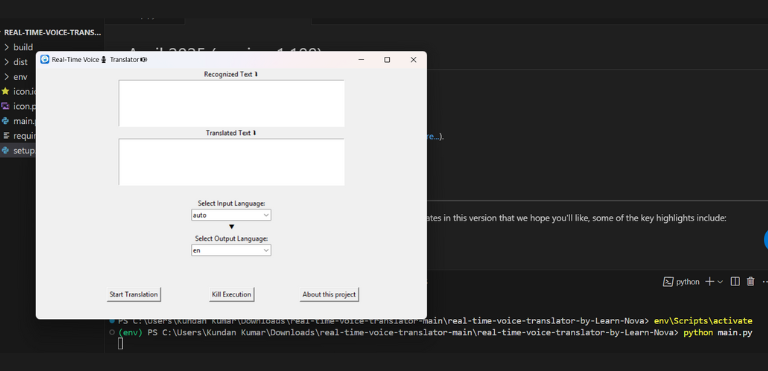Click inside the Translated Text box
The image size is (768, 371).
click(231, 162)
